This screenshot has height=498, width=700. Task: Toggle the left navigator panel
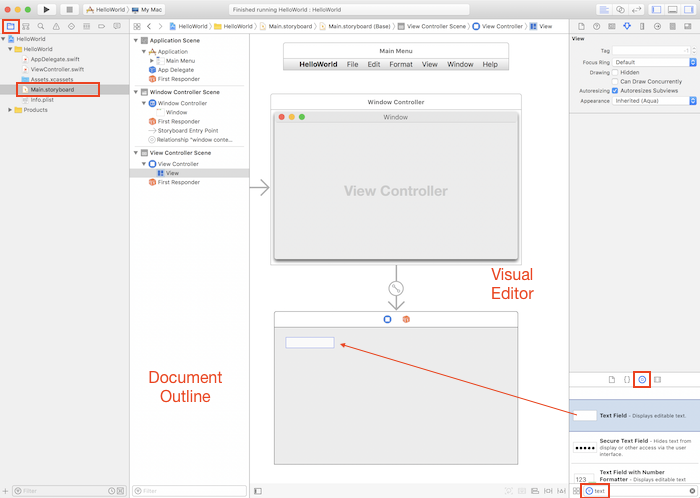[656, 9]
